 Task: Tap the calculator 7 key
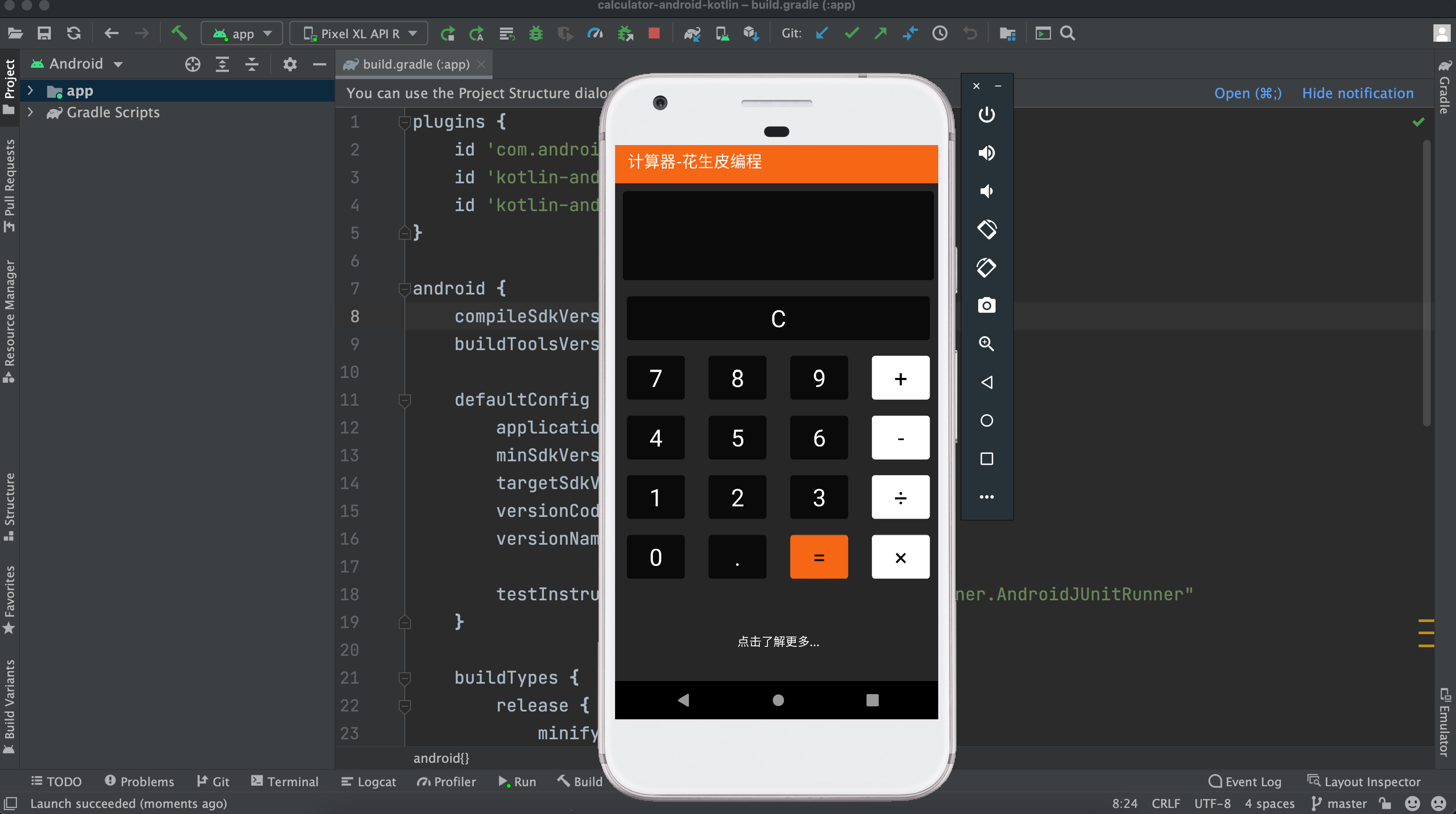(x=655, y=377)
